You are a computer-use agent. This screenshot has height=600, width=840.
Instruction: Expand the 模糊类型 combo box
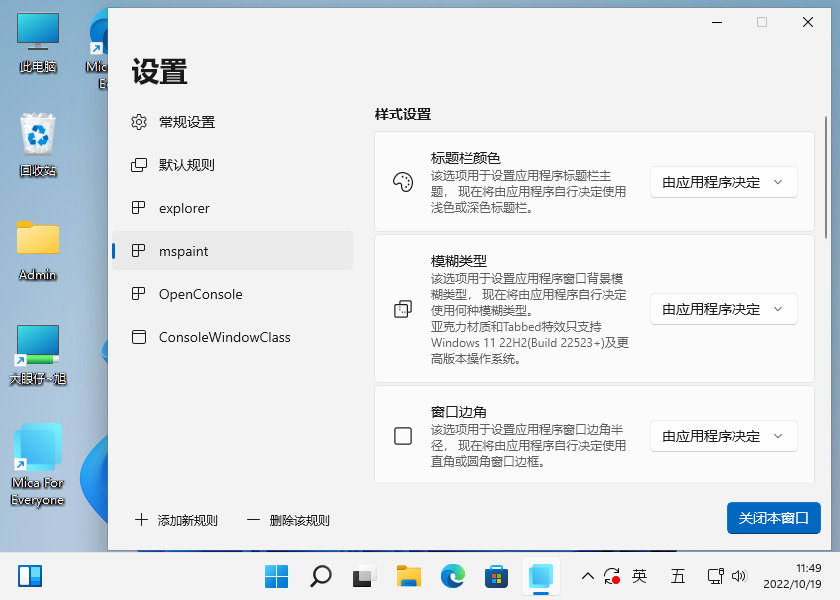tap(723, 309)
